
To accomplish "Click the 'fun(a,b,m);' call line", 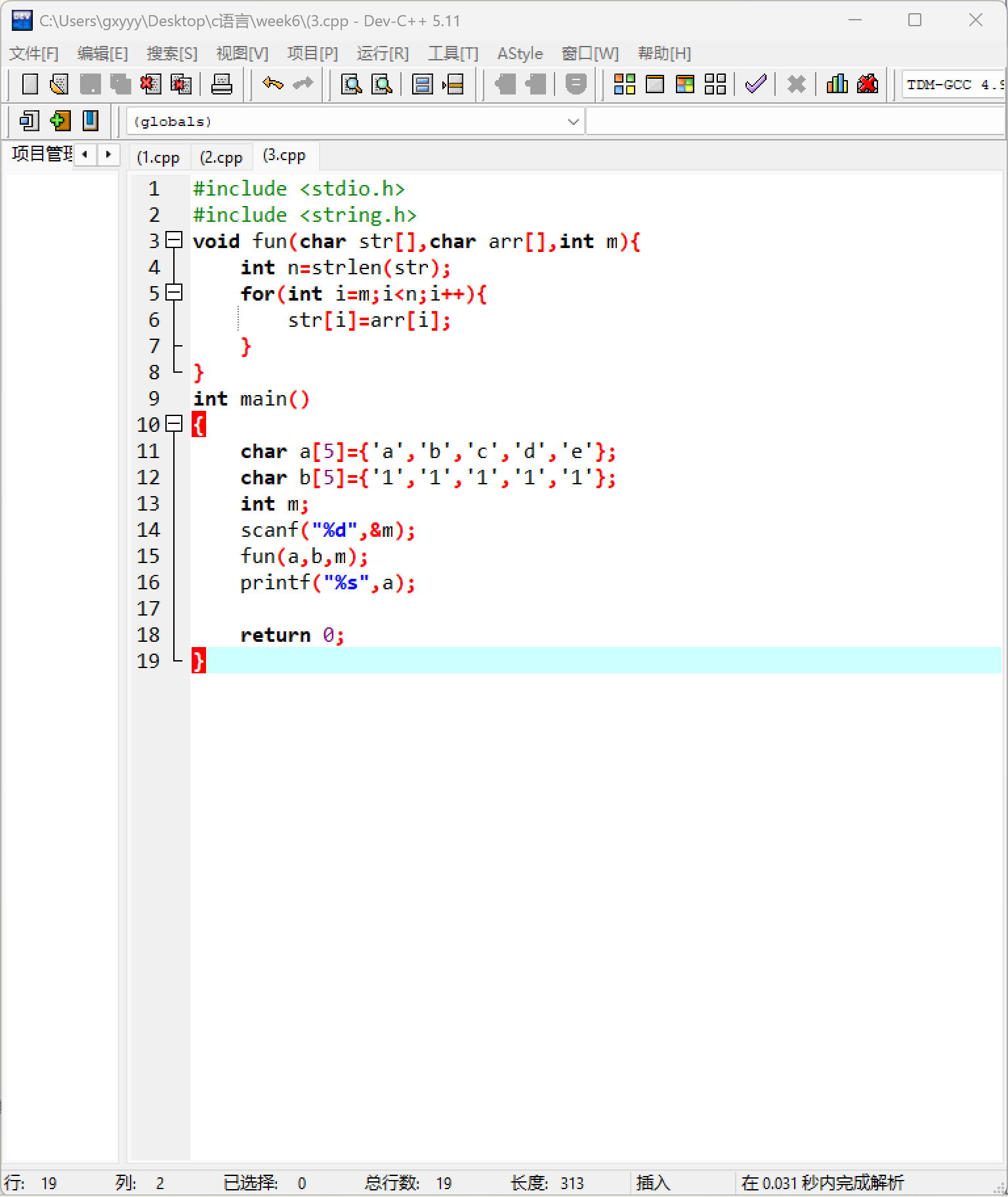I will (x=304, y=556).
